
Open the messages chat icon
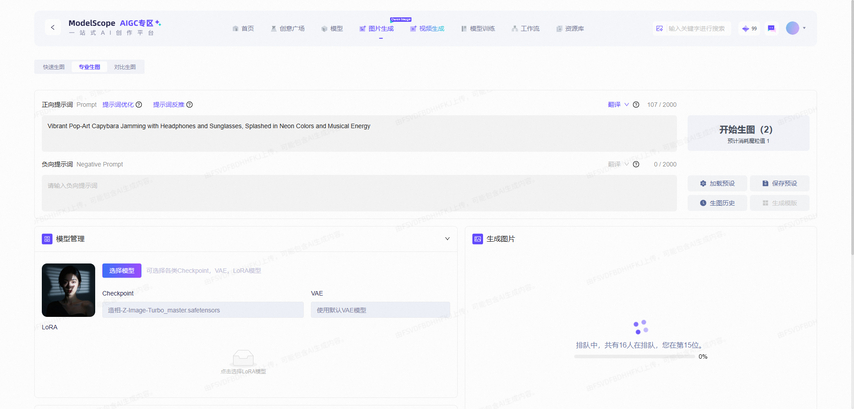point(771,28)
